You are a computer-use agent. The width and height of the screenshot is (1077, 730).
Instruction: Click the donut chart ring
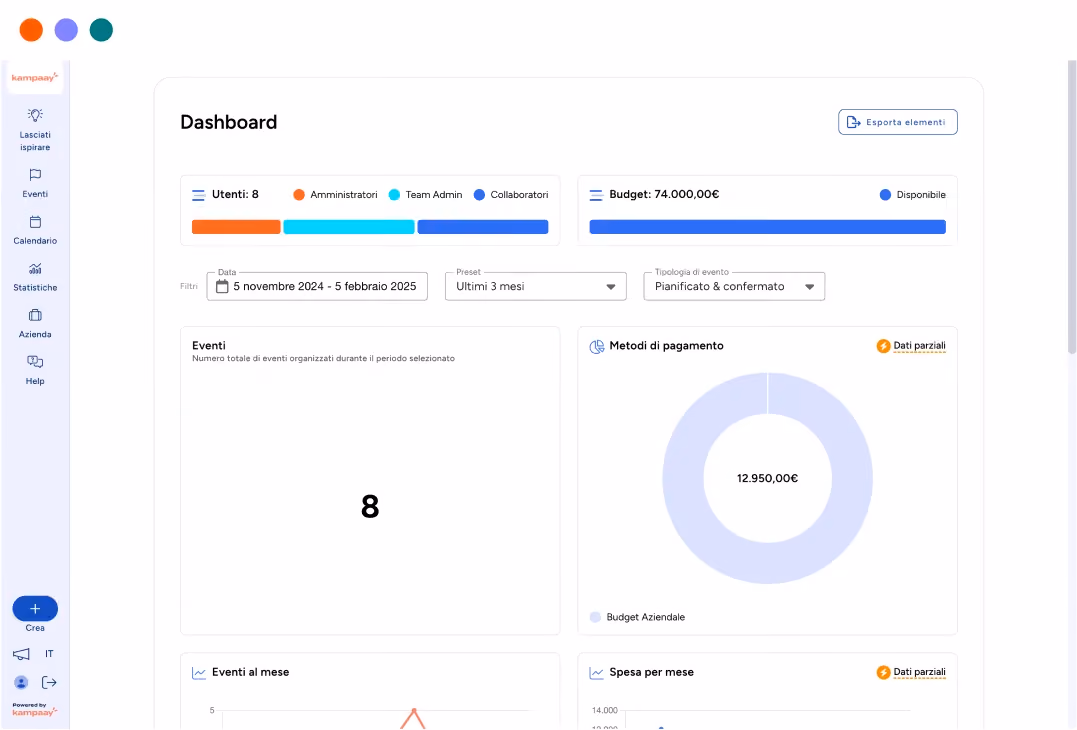click(683, 479)
